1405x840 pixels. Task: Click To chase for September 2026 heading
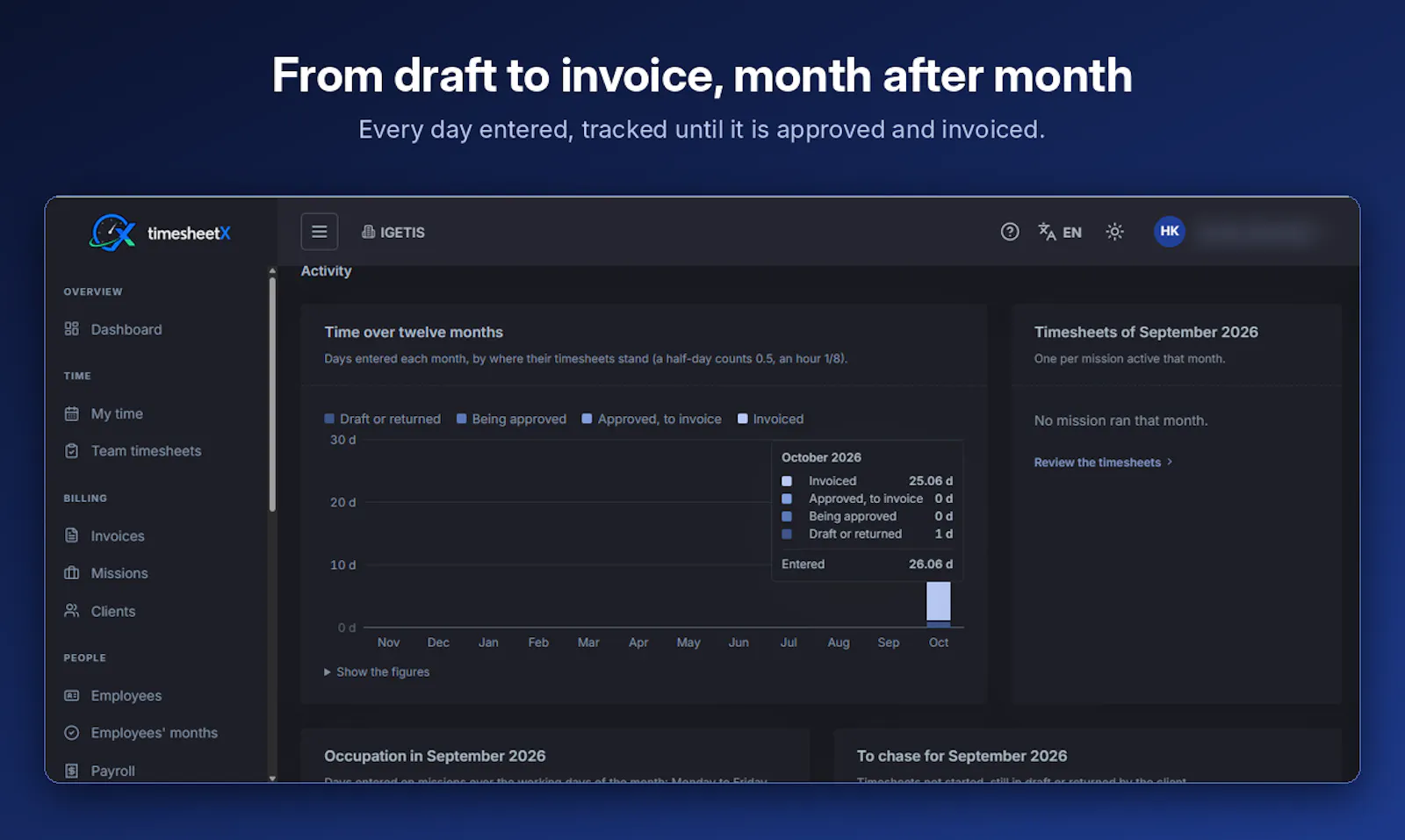click(962, 756)
